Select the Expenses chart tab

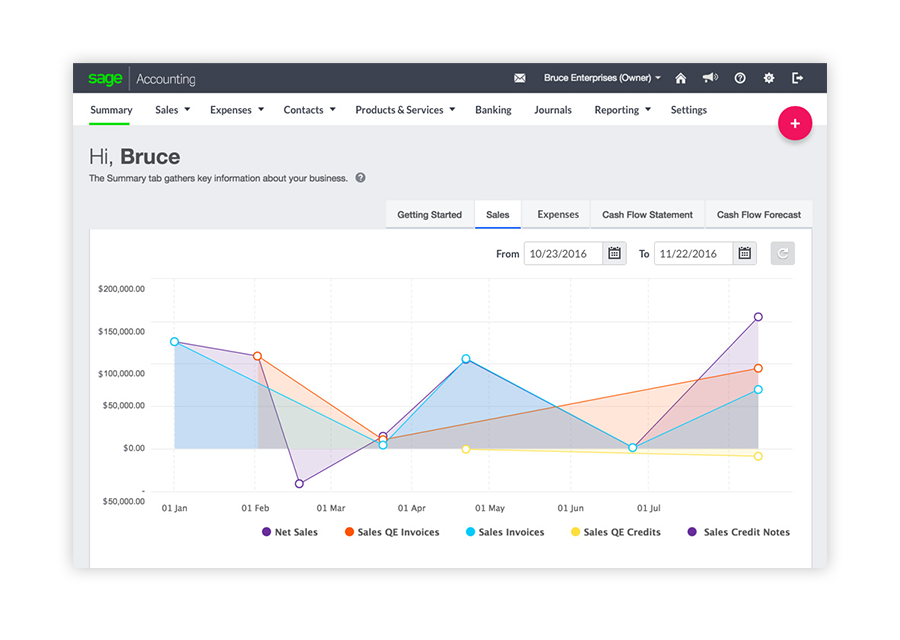(557, 215)
